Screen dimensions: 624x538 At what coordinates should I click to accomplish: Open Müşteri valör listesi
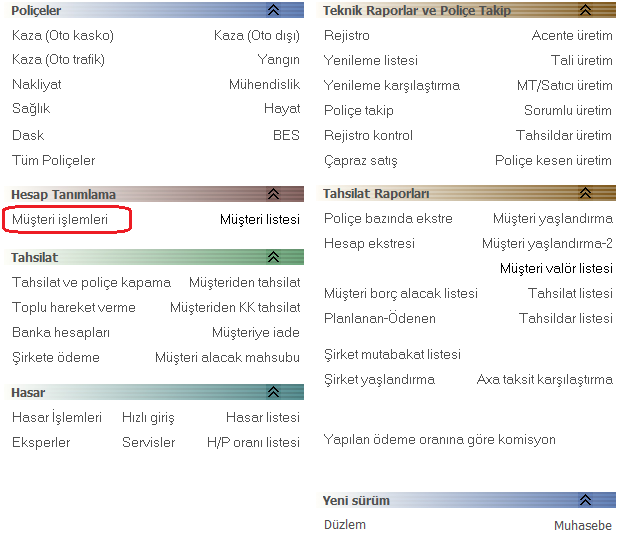coord(556,268)
